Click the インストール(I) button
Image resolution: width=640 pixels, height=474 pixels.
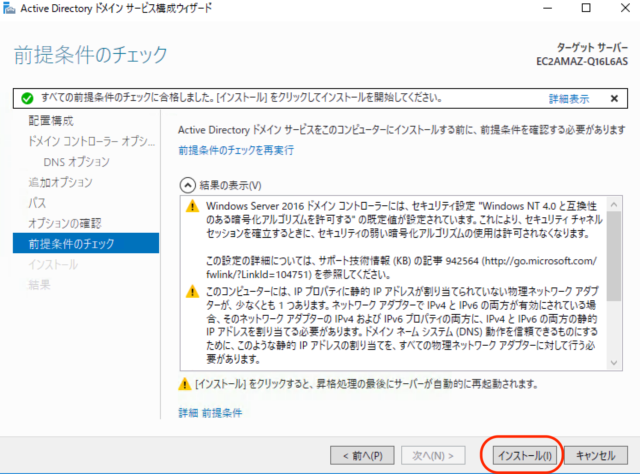(524, 456)
